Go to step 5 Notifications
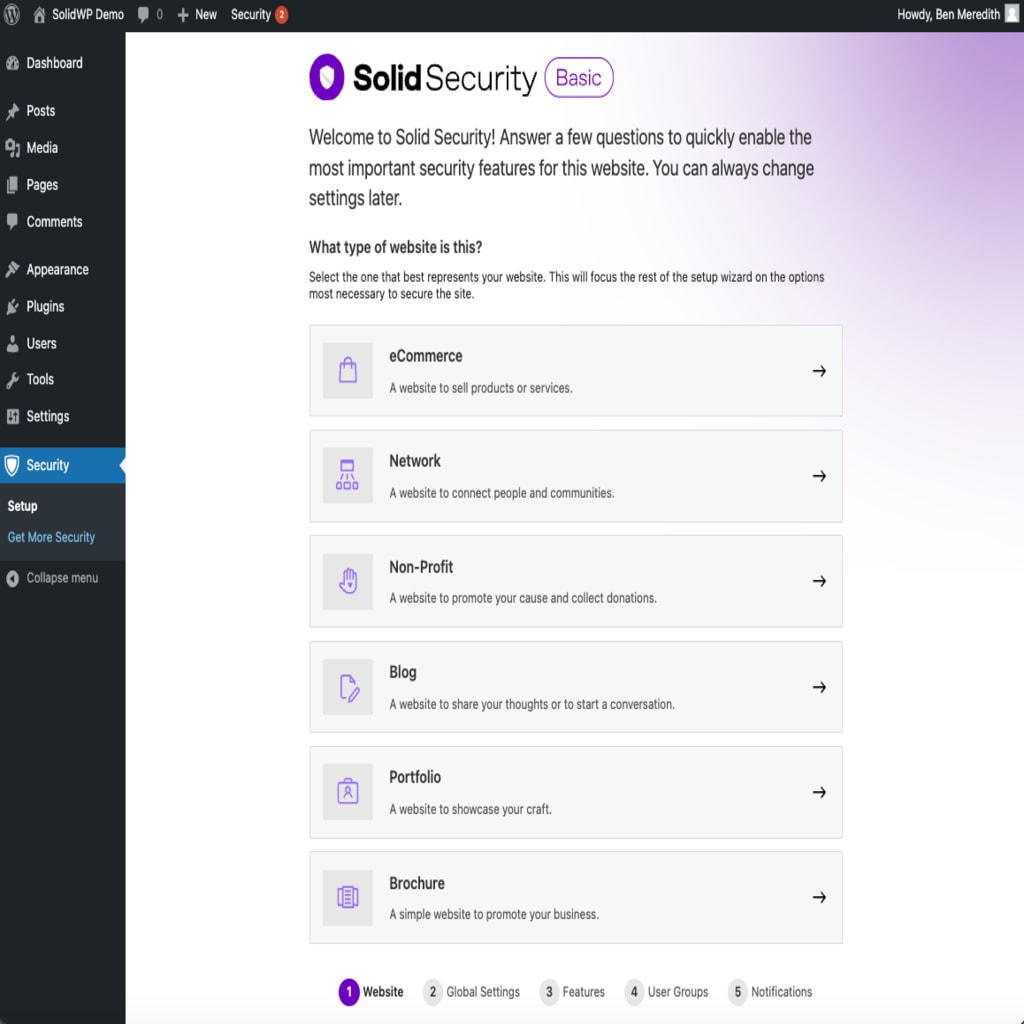The width and height of the screenshot is (1024, 1024). 770,992
